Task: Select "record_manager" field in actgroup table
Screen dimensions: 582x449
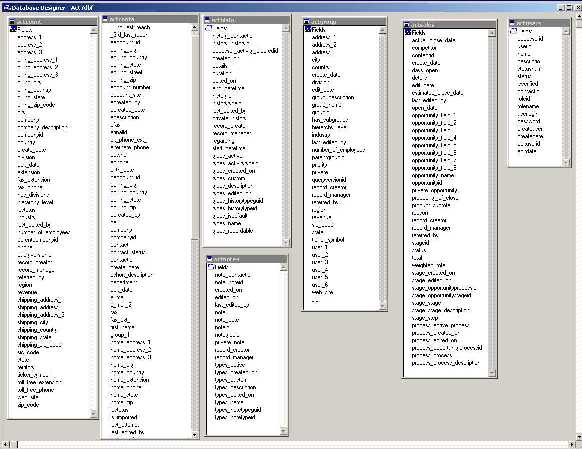Action: 331,195
